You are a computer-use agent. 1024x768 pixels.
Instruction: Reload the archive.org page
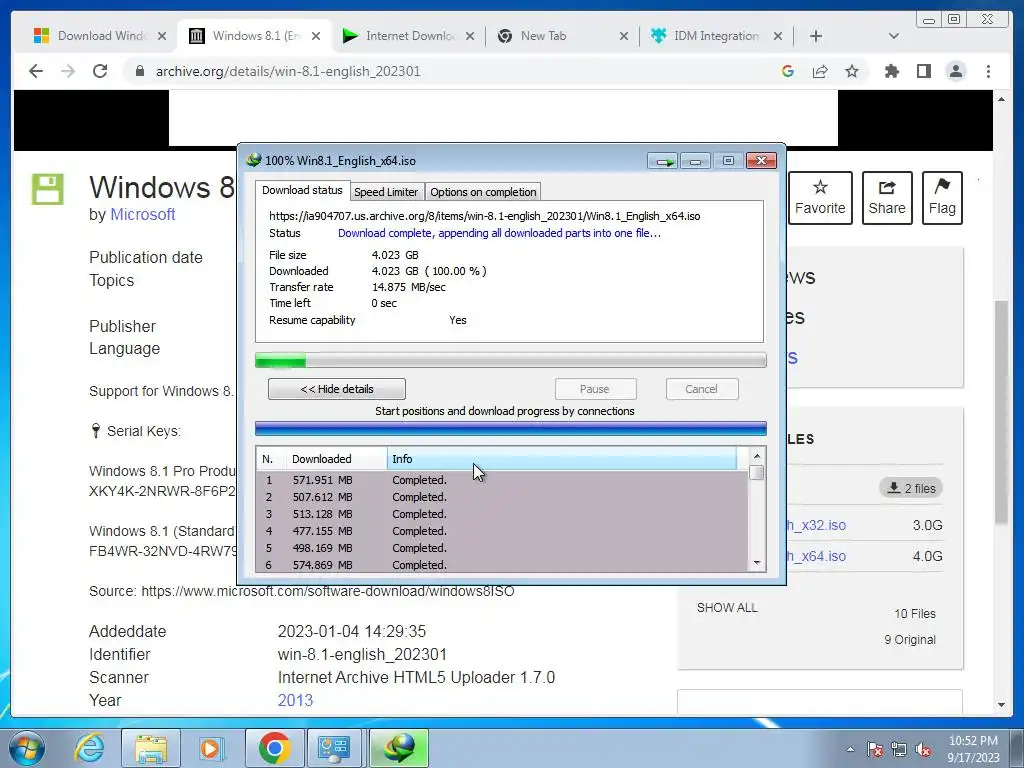tap(100, 71)
